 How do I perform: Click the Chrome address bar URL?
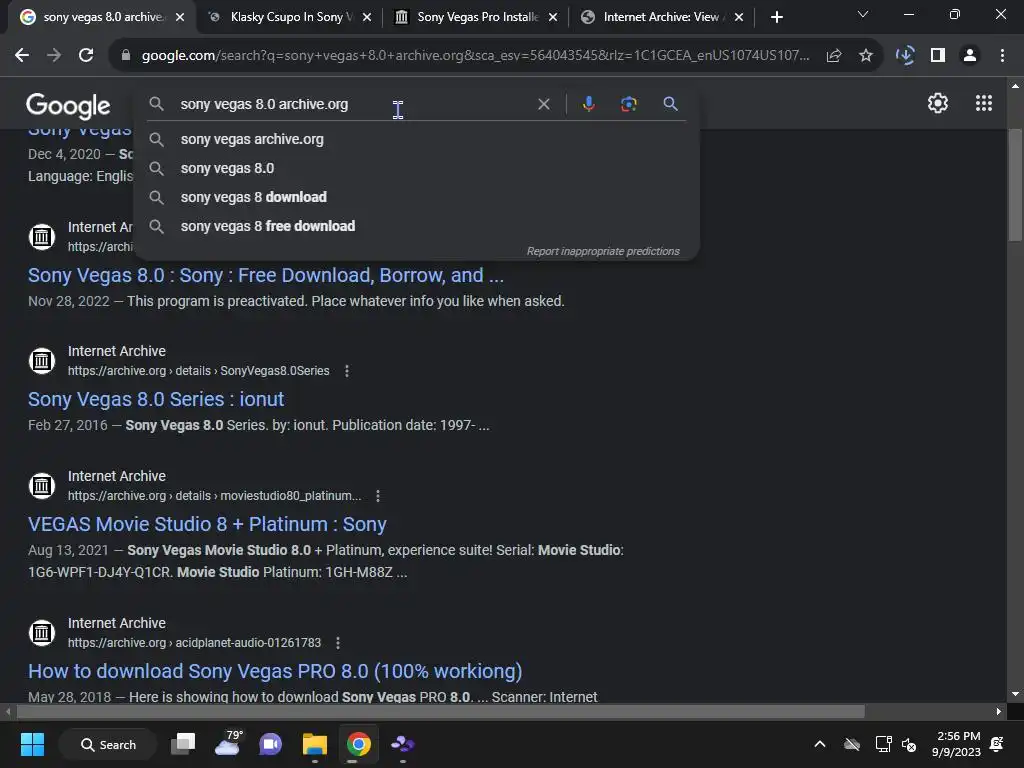(x=475, y=56)
